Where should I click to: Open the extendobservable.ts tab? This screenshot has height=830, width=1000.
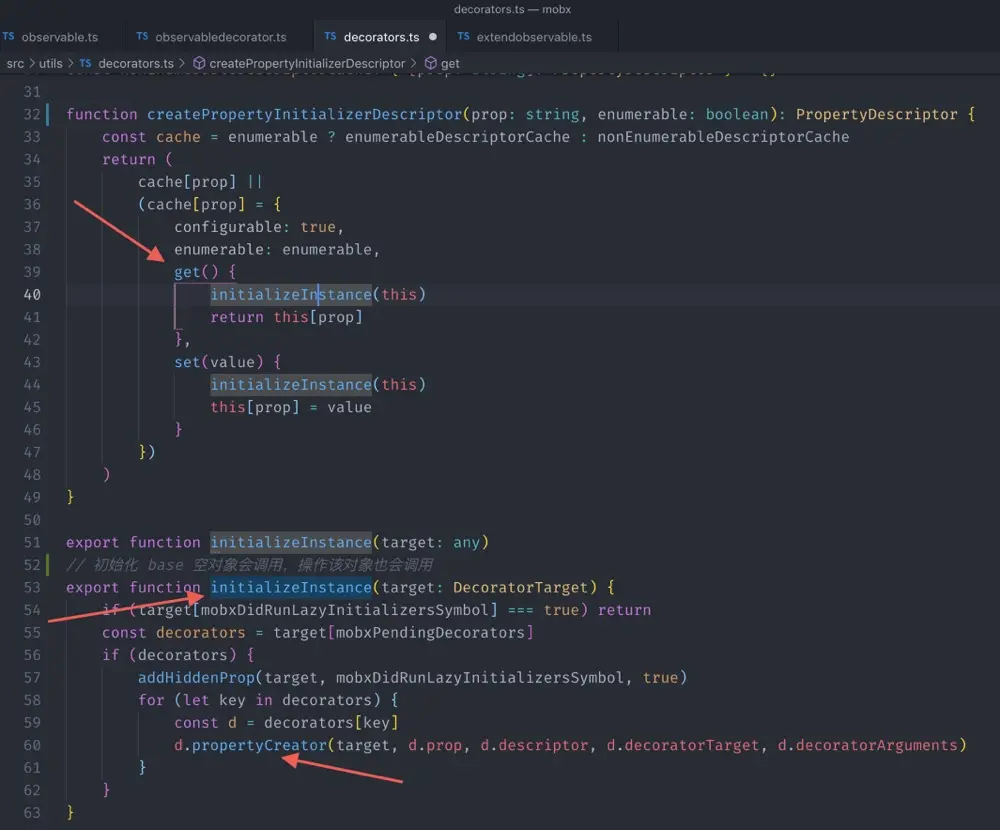533,37
